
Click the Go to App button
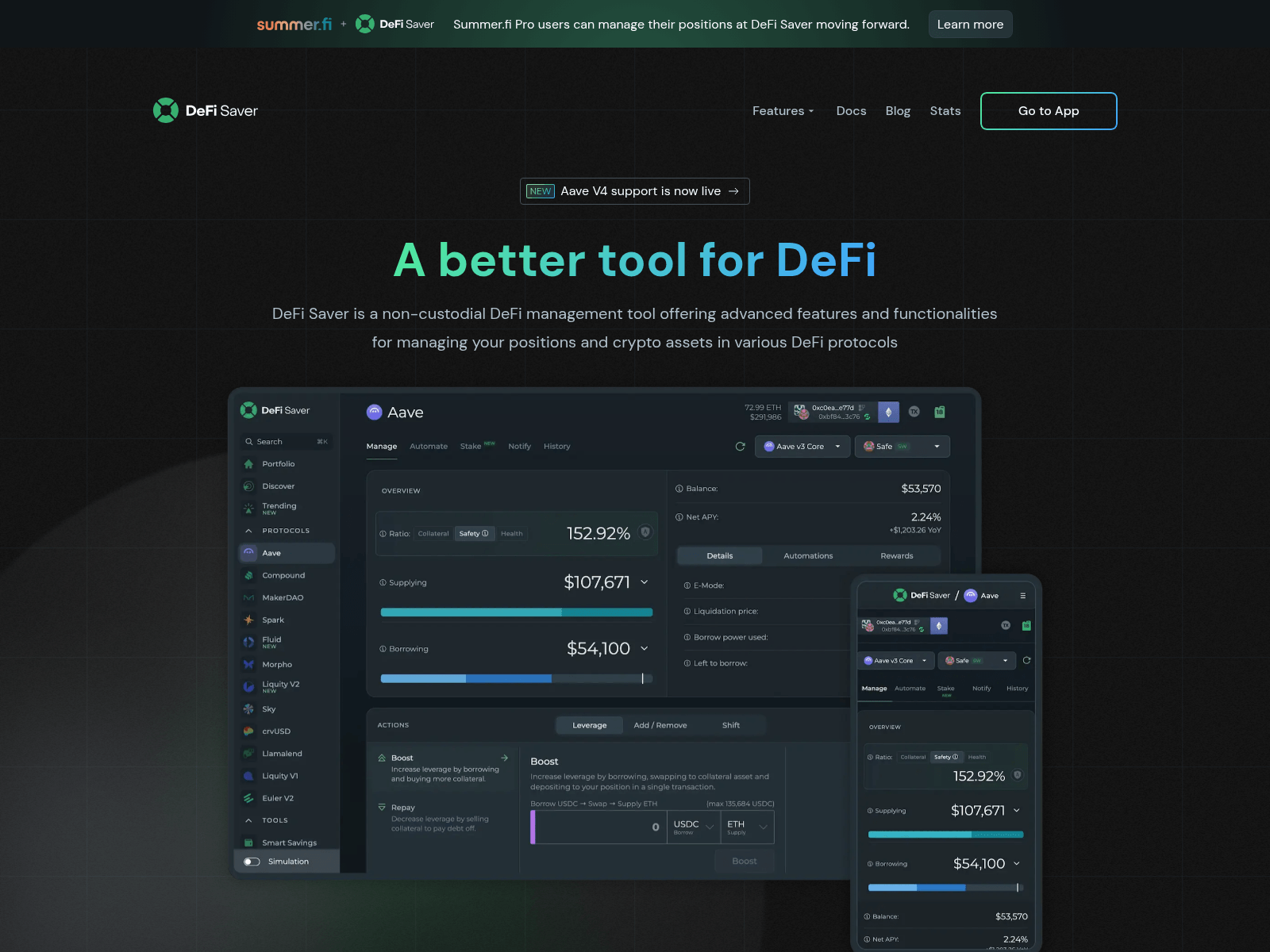(1049, 111)
